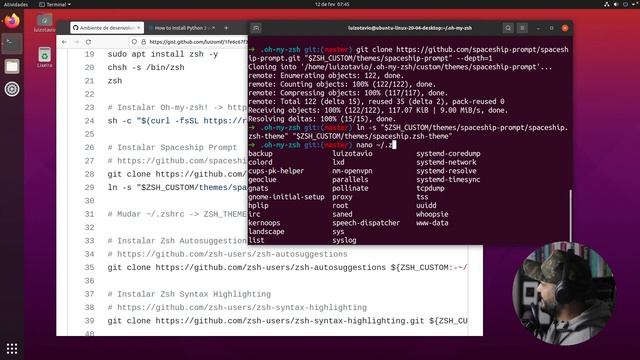Close the How to install Python tab
The height and width of the screenshot is (360, 640).
[213, 28]
